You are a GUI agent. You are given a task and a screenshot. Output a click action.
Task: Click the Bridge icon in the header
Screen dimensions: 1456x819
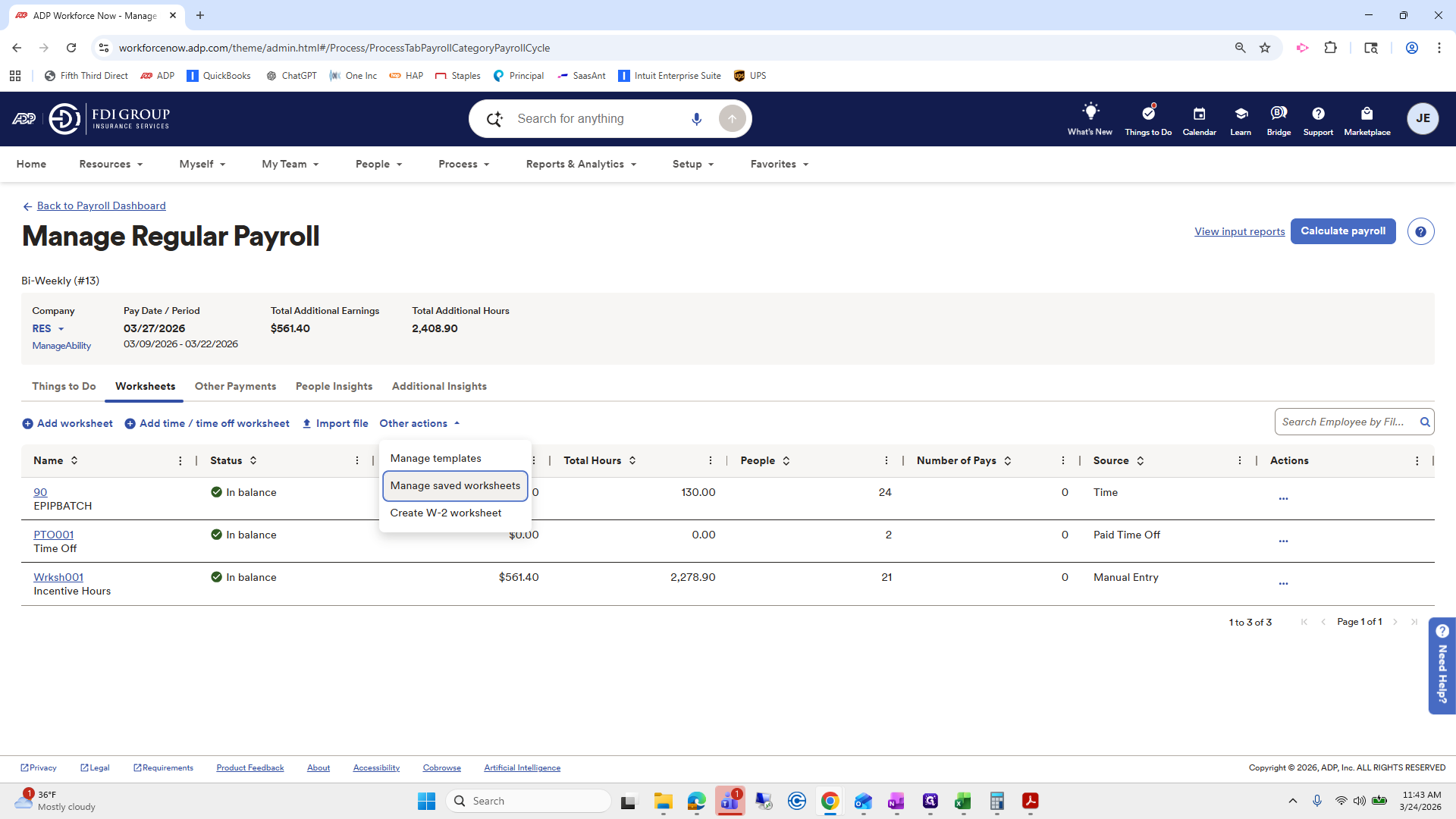(x=1279, y=114)
